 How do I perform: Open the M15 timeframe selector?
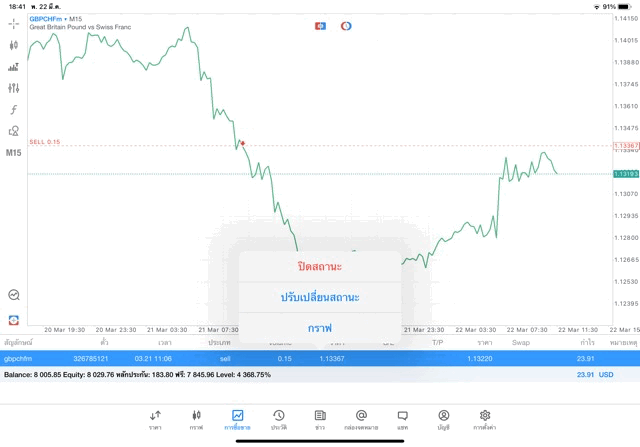point(13,153)
